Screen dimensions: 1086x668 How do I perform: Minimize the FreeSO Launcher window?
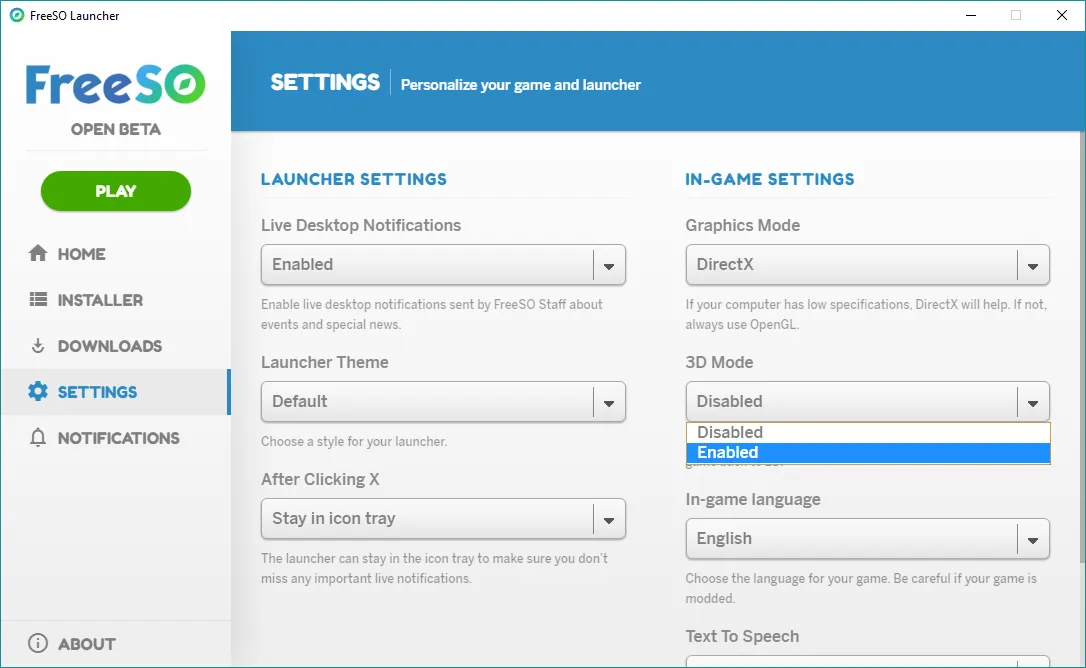tap(971, 15)
